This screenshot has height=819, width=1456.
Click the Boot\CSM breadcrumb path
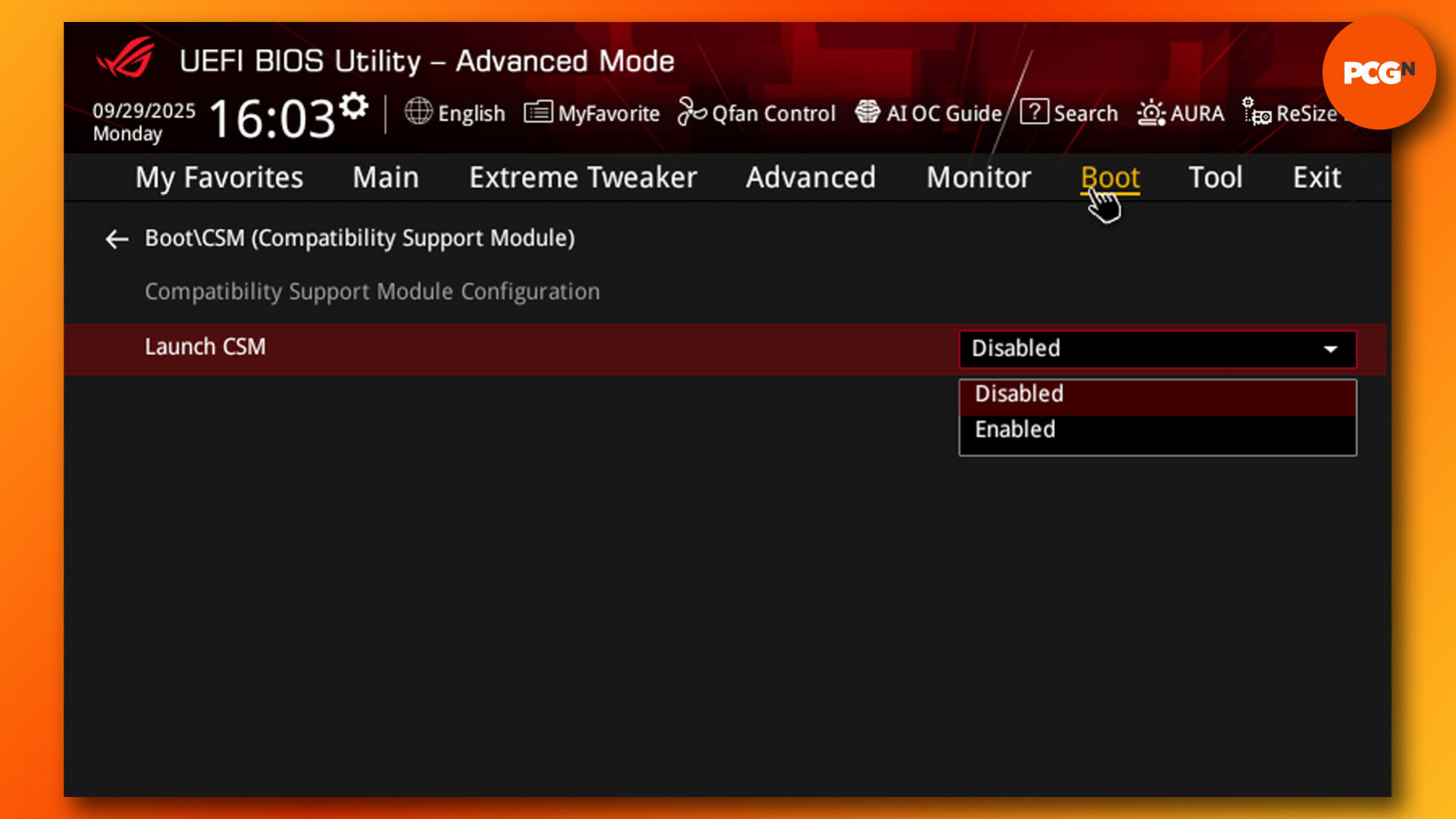point(360,239)
